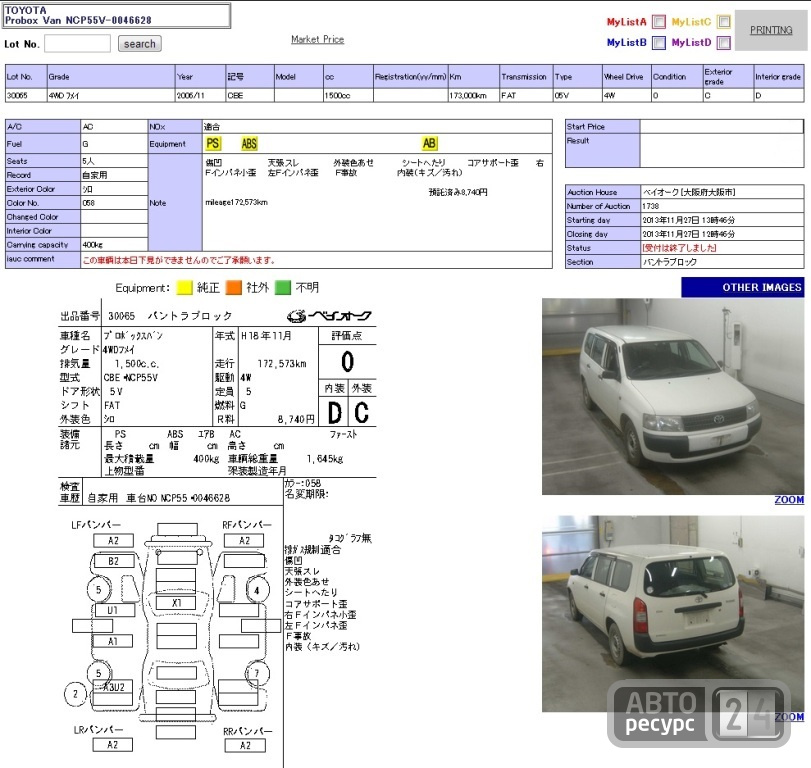This screenshot has width=811, height=768.
Task: Click the auction sheet score 0
Action: point(348,361)
